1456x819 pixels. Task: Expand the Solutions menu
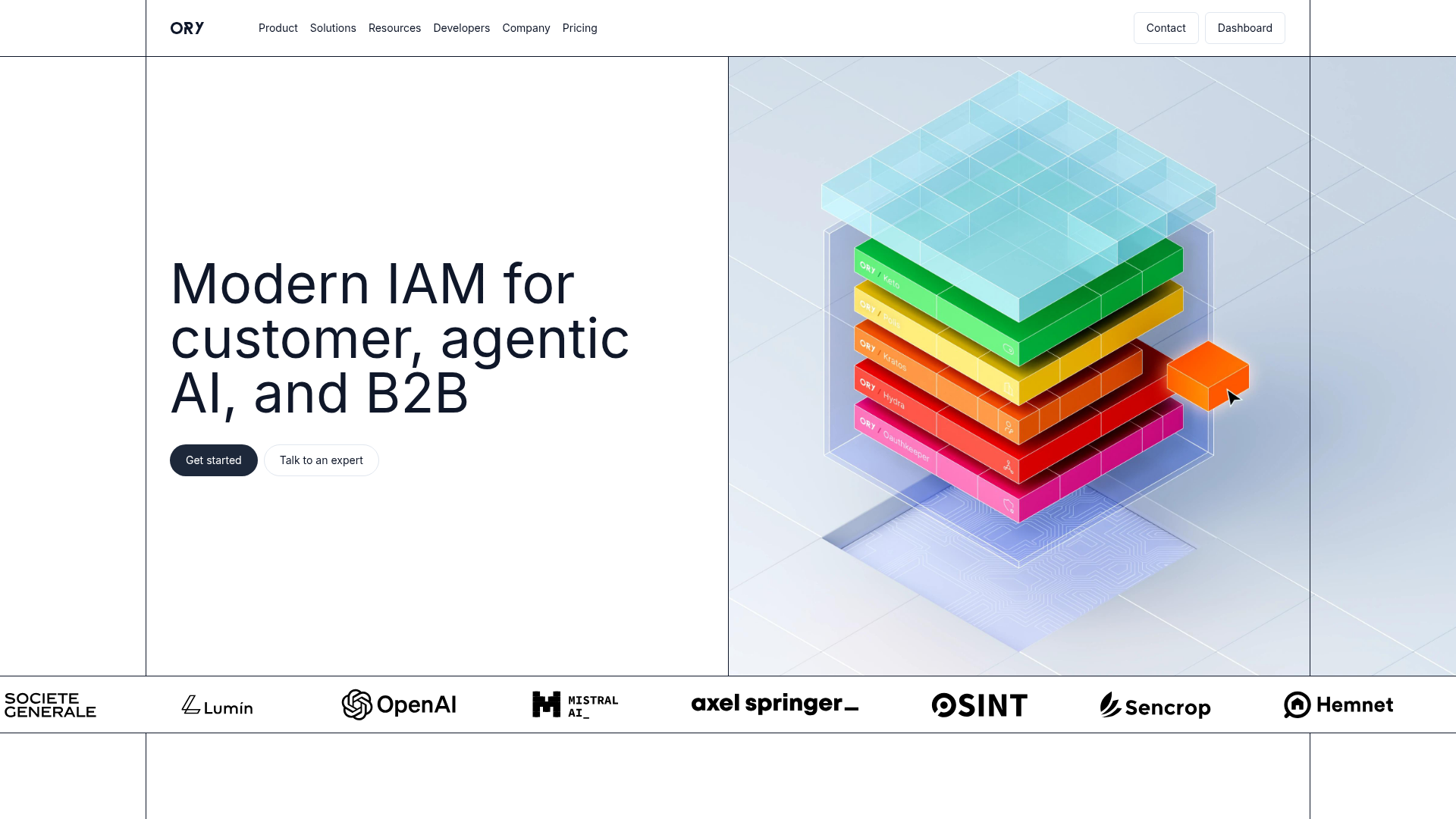333,28
